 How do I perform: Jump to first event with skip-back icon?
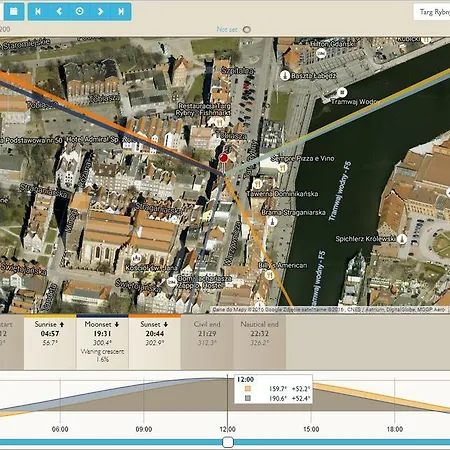tap(38, 11)
